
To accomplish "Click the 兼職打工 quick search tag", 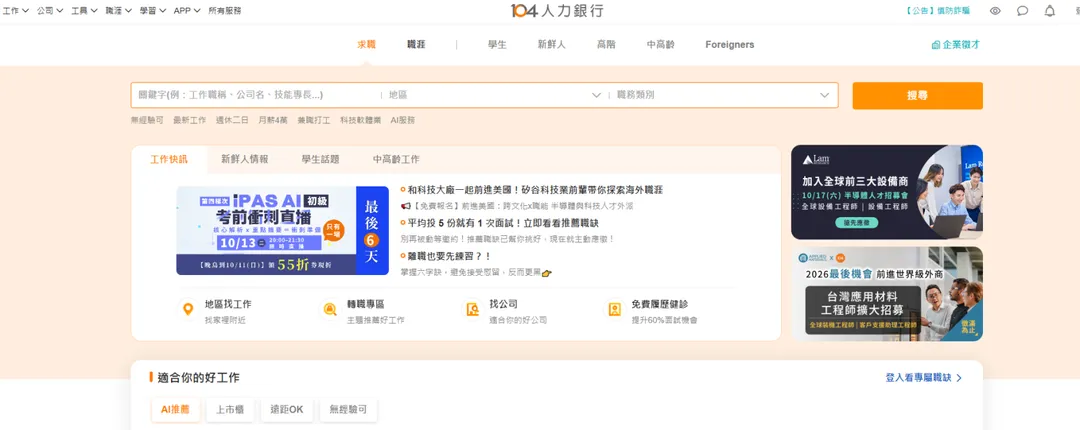I will 314,120.
